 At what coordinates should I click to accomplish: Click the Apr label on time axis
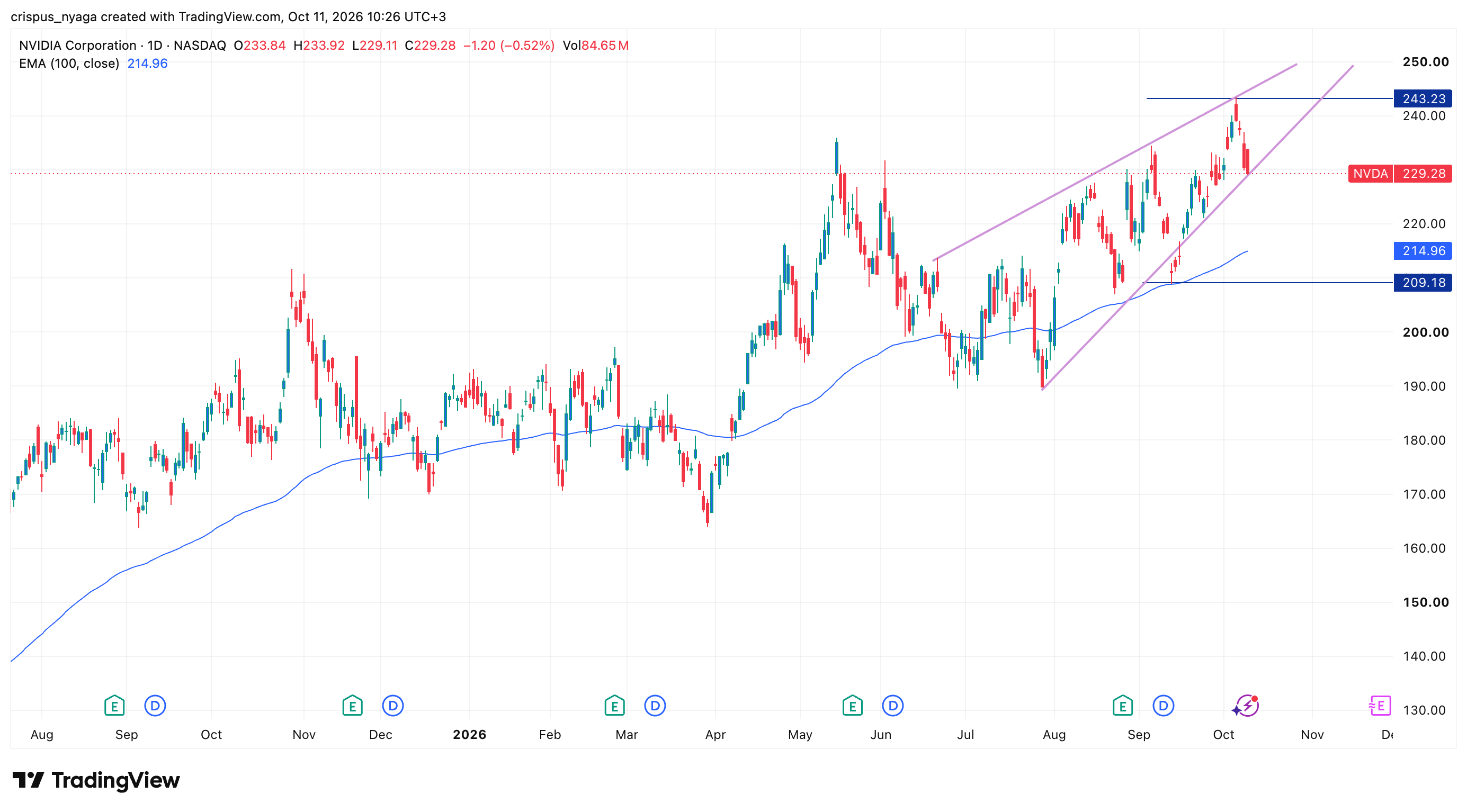point(715,734)
